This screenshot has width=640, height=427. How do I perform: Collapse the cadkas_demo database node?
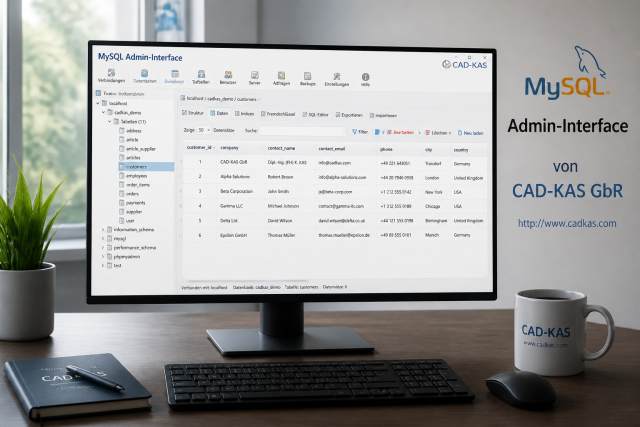pos(104,112)
